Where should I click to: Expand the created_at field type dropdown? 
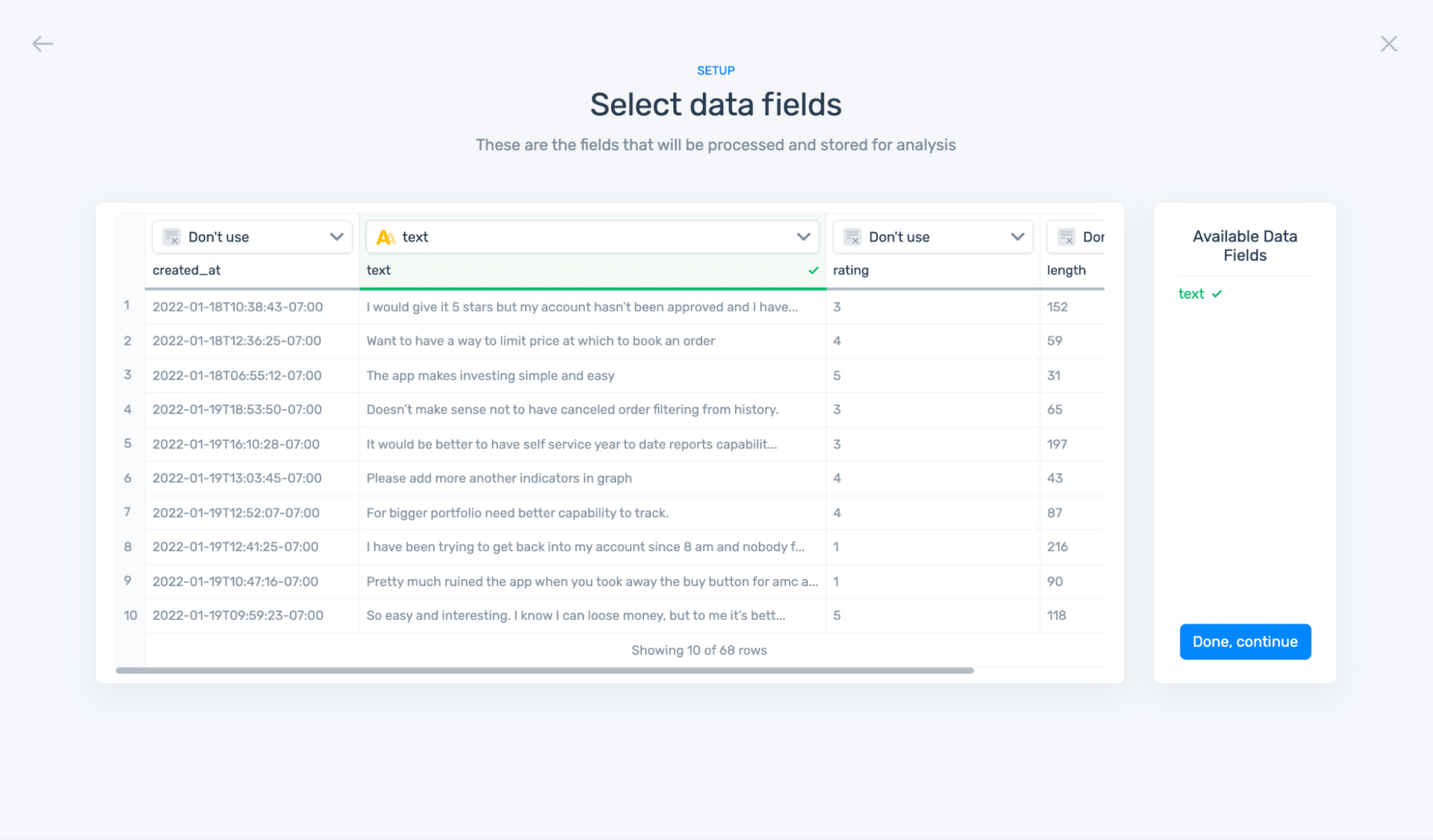click(336, 237)
